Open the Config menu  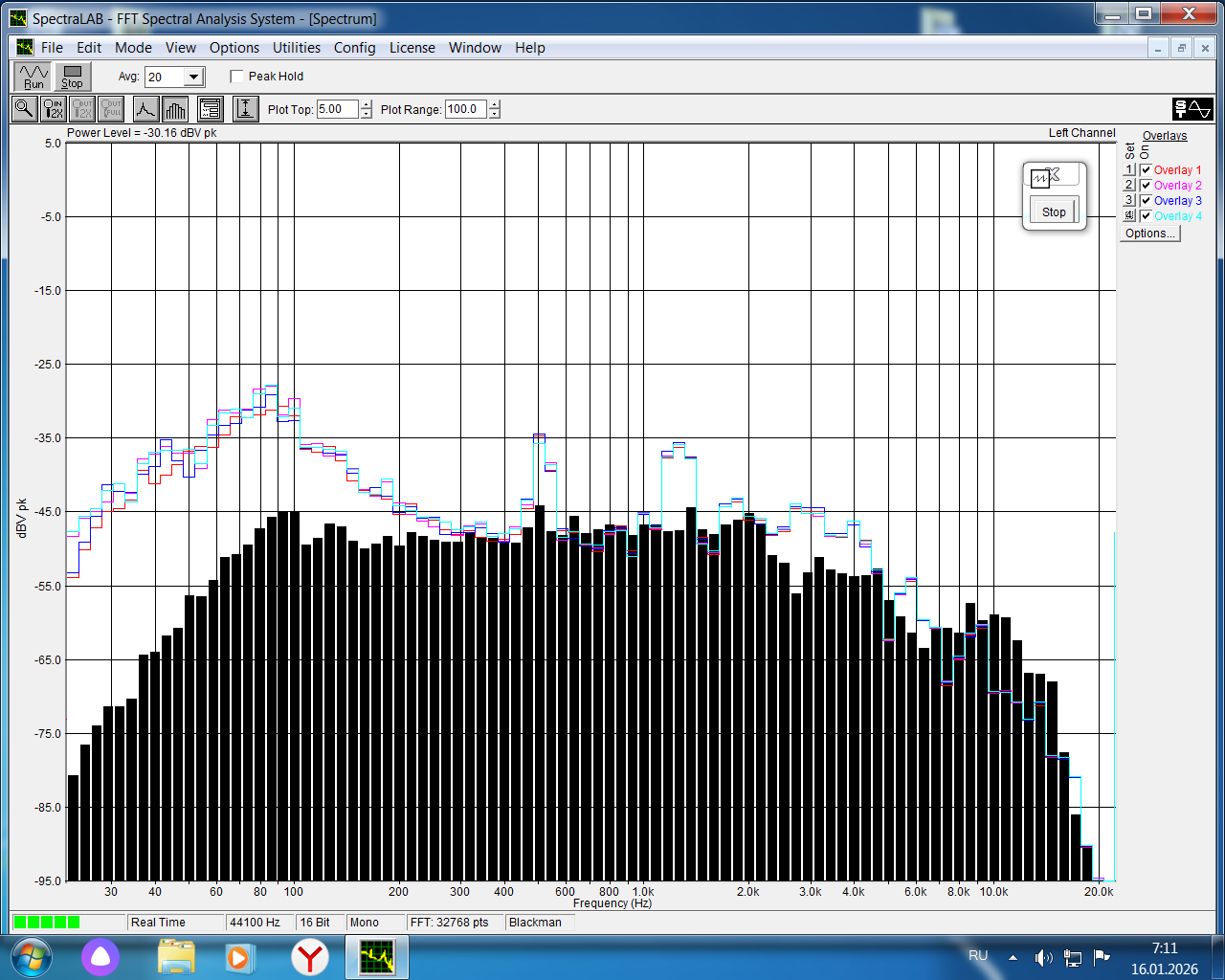click(354, 48)
